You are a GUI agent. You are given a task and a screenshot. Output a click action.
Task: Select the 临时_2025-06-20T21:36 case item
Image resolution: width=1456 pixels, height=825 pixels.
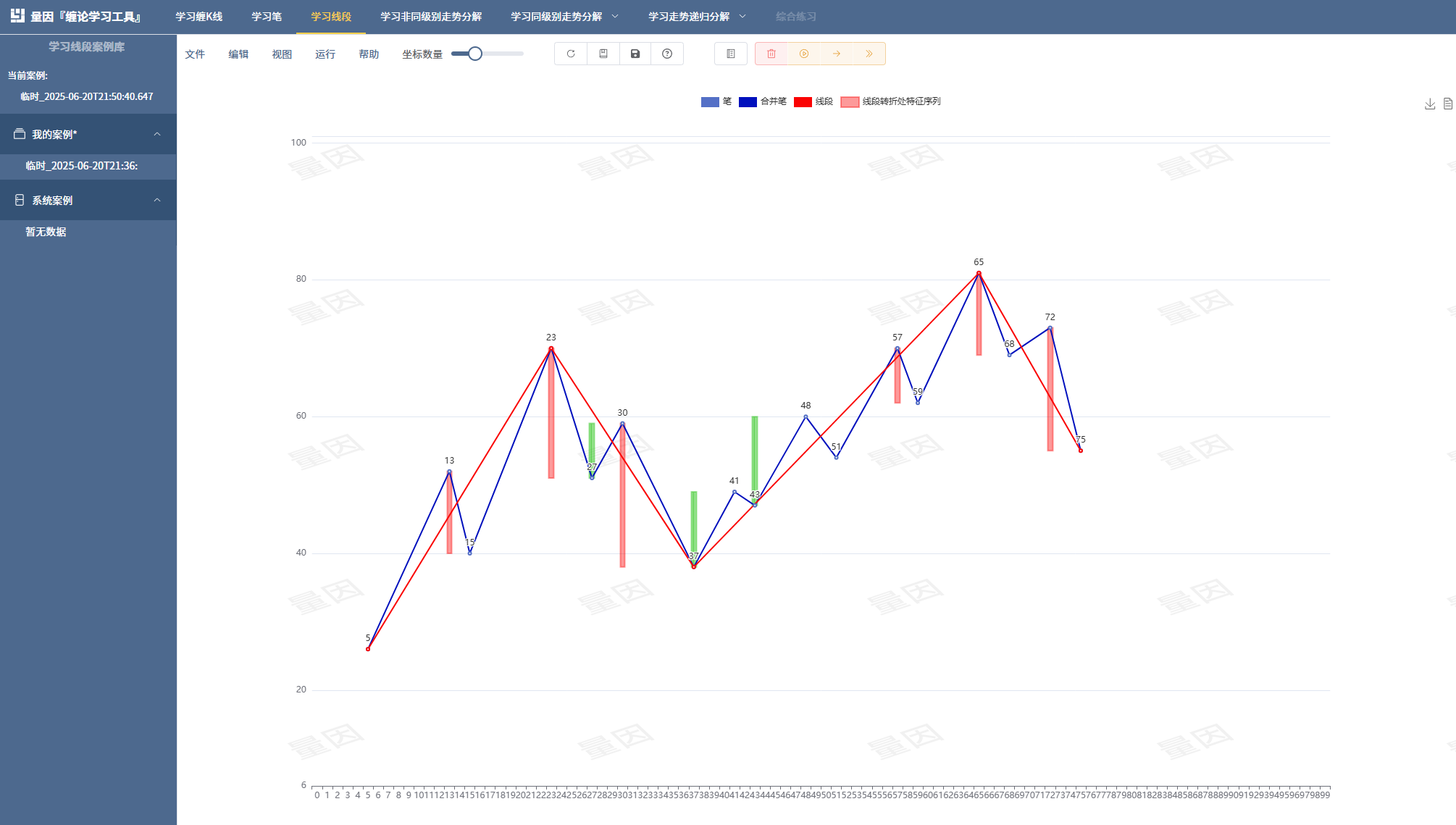pyautogui.click(x=82, y=166)
